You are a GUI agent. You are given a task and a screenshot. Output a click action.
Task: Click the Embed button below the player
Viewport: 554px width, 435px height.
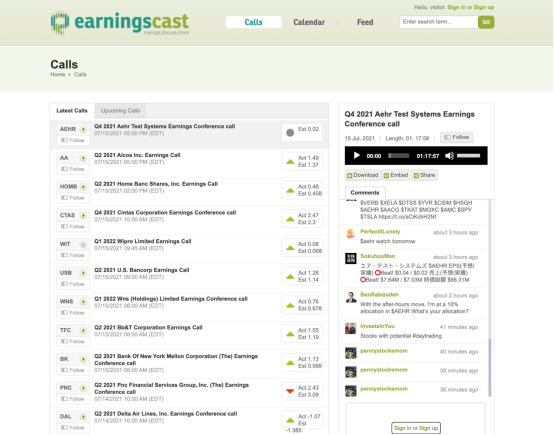click(x=396, y=175)
